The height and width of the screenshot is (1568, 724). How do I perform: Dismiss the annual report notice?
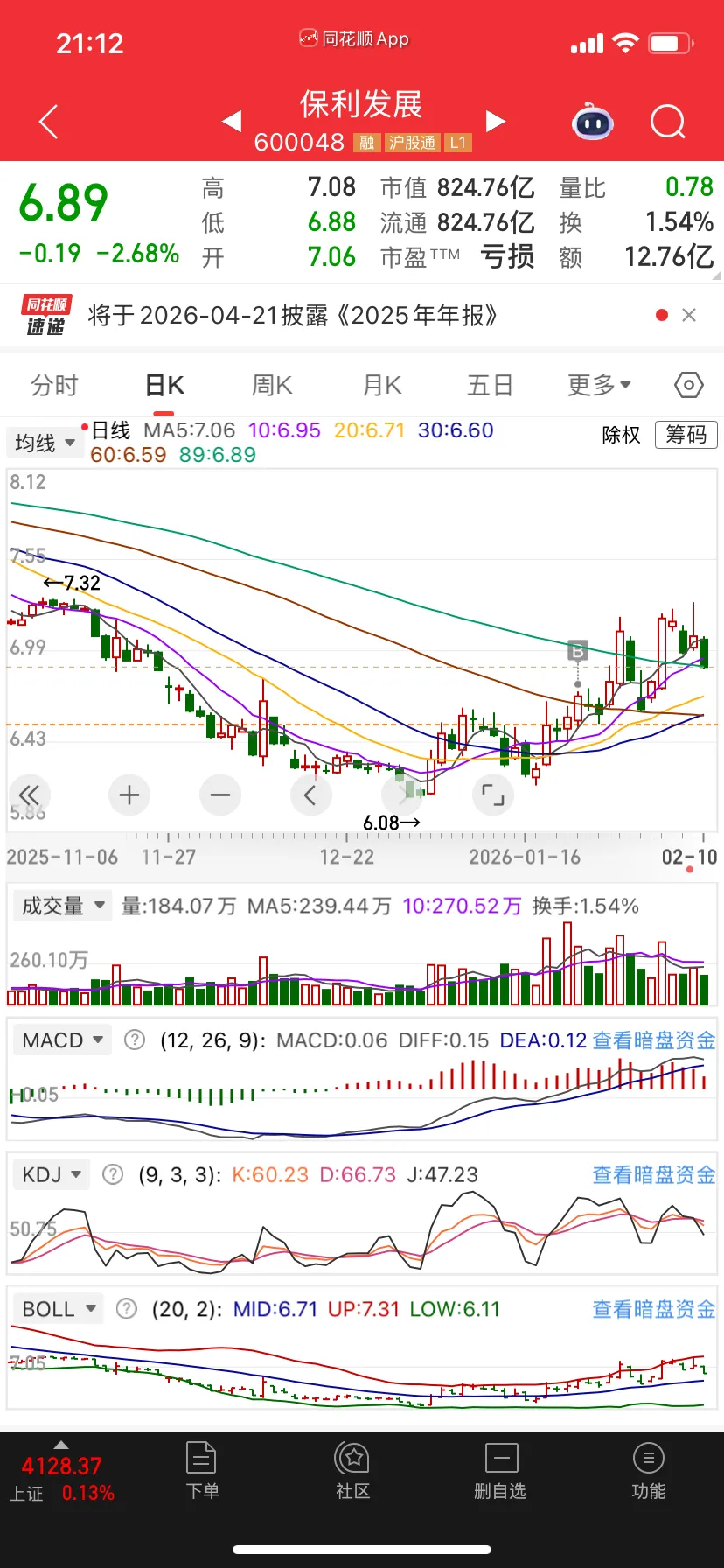click(x=689, y=315)
